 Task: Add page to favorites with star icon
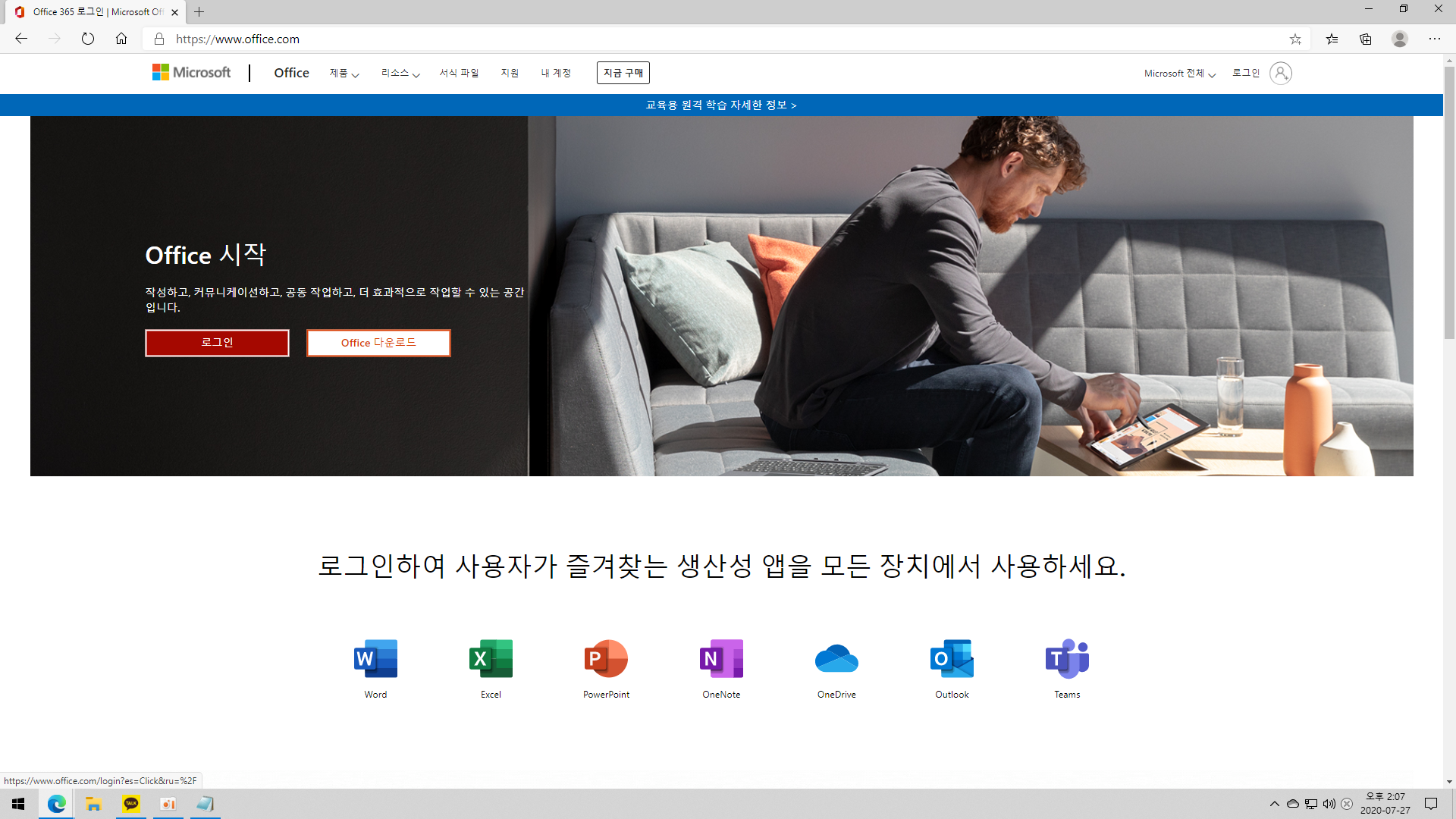point(1295,39)
